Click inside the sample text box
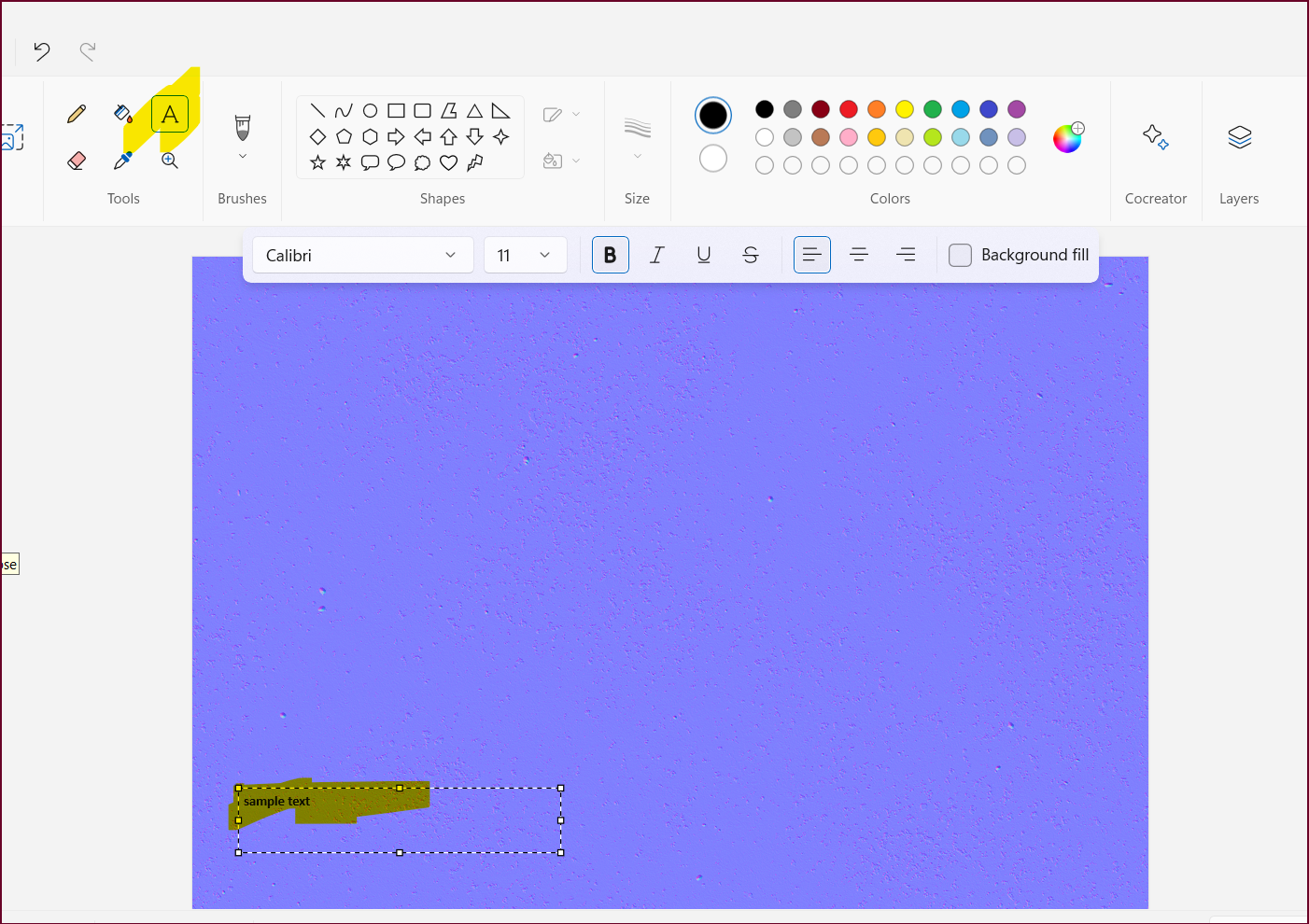Screen dimensions: 1309x924 [x=400, y=820]
